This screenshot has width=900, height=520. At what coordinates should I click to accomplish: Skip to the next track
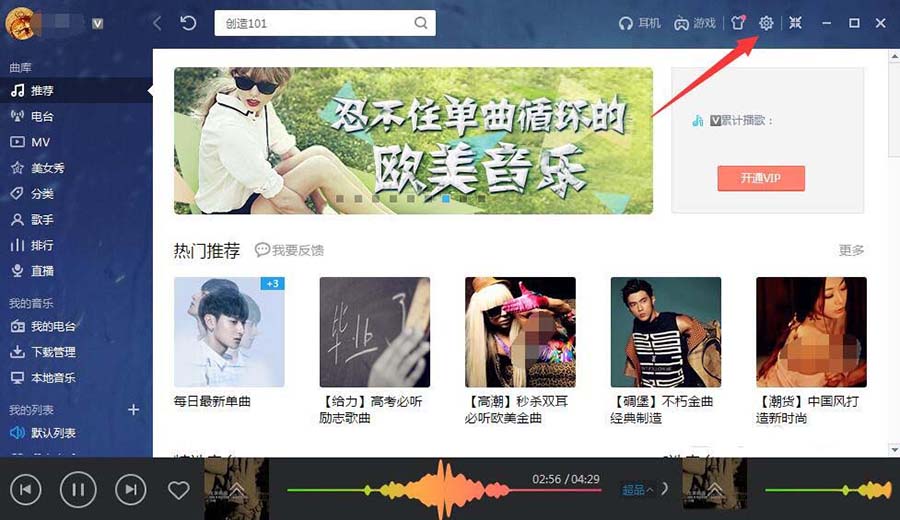(131, 490)
